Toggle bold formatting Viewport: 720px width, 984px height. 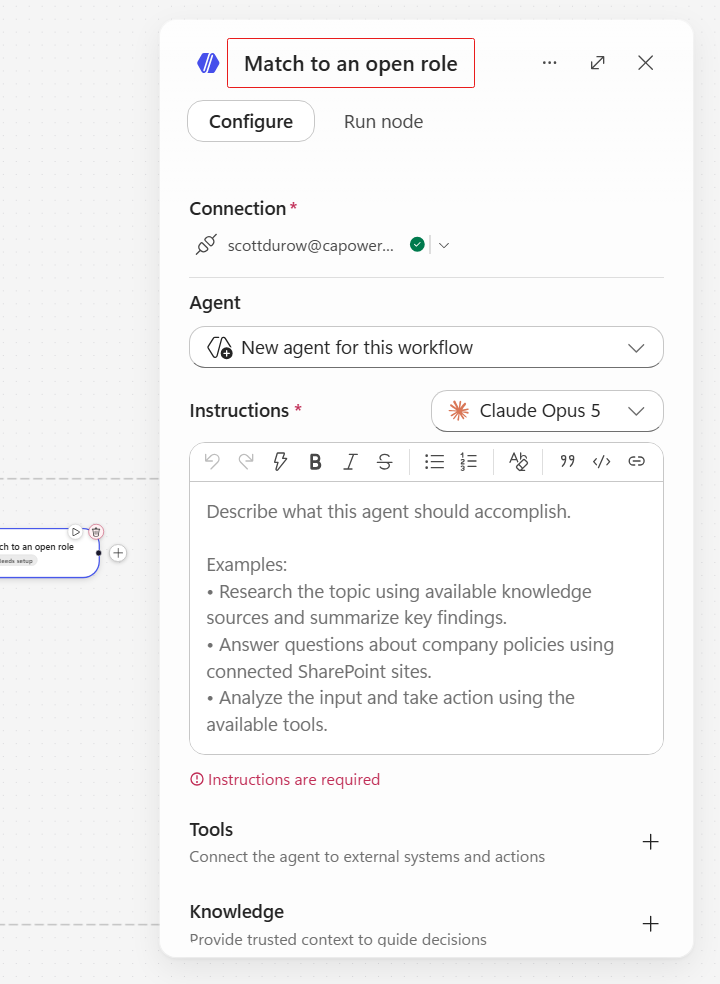tap(315, 462)
